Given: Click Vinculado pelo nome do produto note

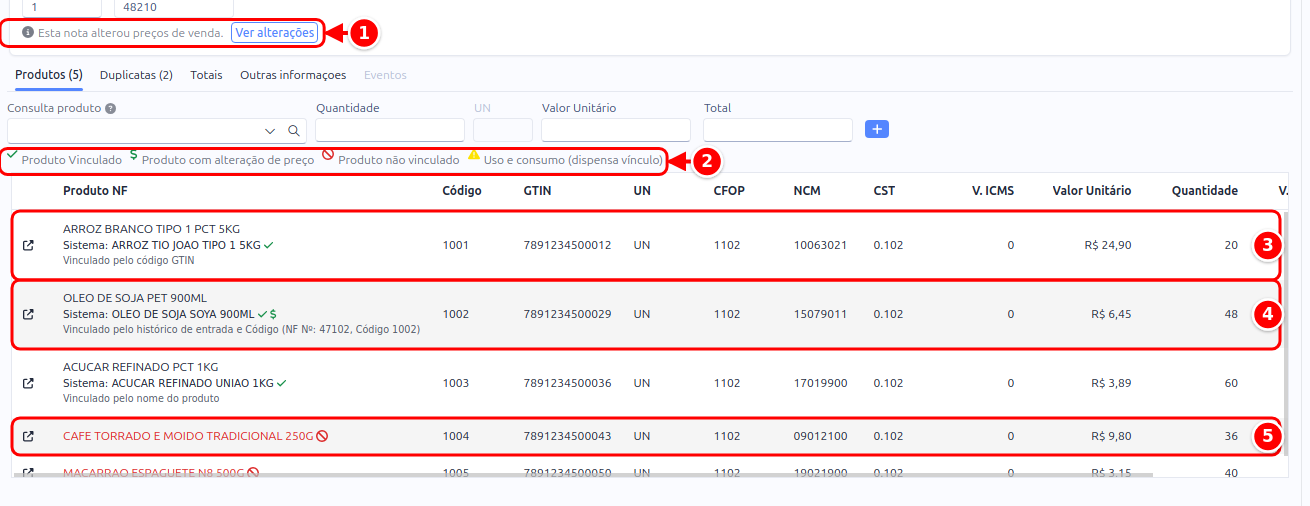Looking at the screenshot, I should [141, 398].
